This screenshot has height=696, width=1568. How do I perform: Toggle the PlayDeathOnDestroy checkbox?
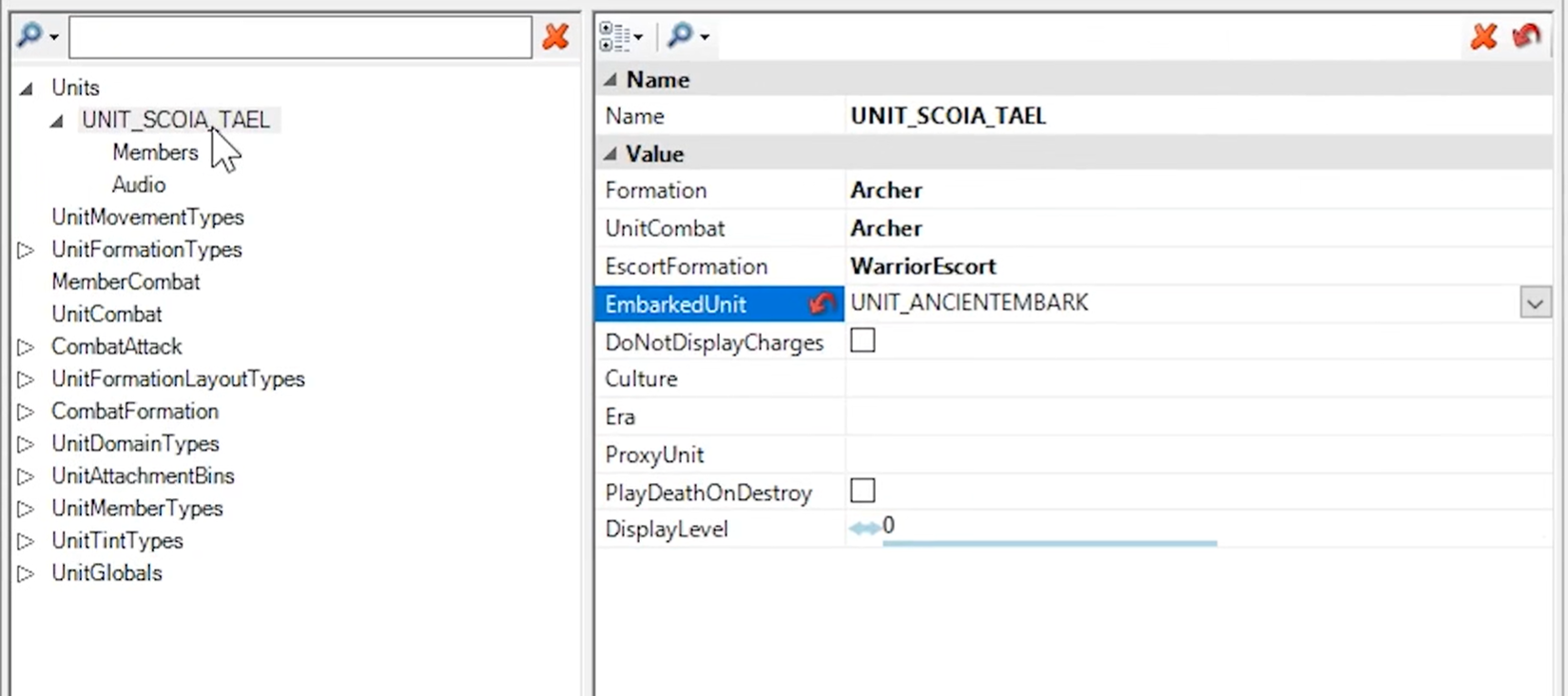click(862, 491)
